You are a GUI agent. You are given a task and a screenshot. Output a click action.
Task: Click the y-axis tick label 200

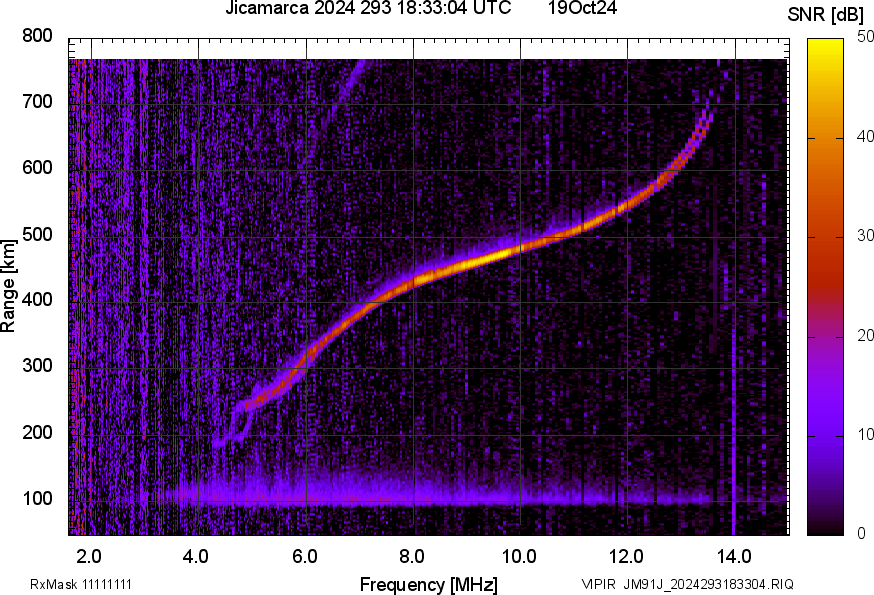[37, 433]
